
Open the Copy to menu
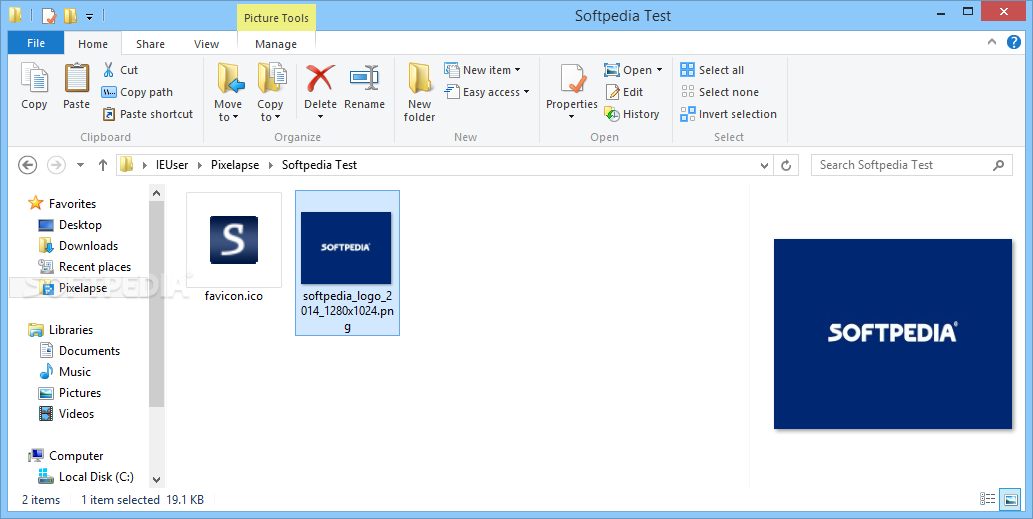click(x=270, y=92)
